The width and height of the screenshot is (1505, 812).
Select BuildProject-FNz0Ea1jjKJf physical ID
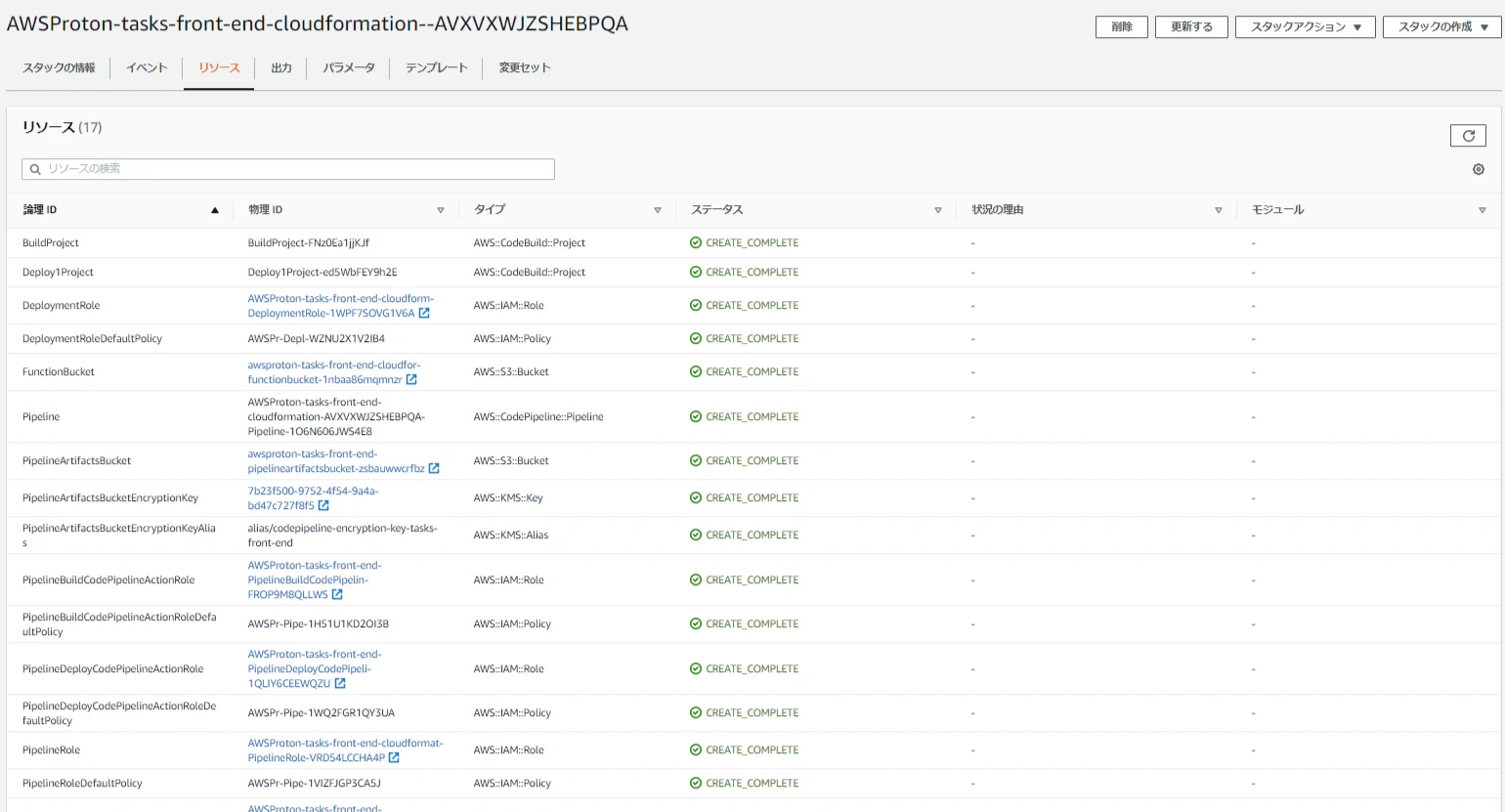(x=309, y=243)
